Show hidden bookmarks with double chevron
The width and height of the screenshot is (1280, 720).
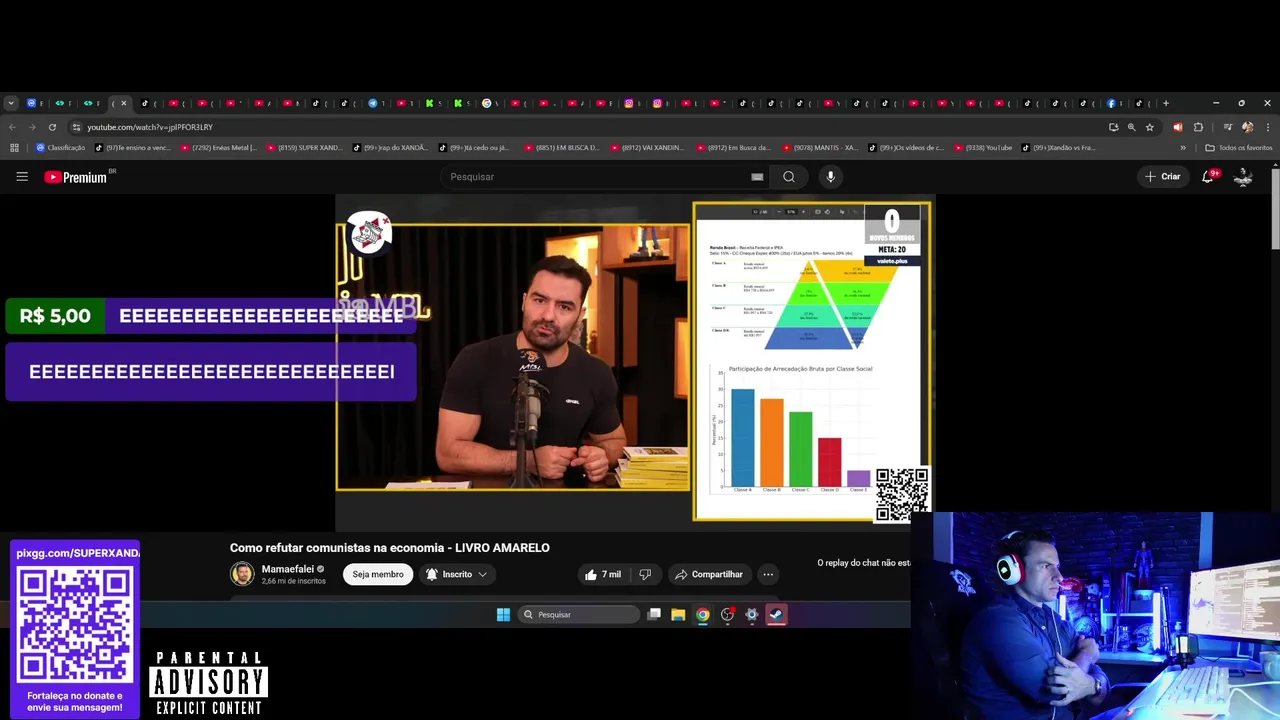1183,148
